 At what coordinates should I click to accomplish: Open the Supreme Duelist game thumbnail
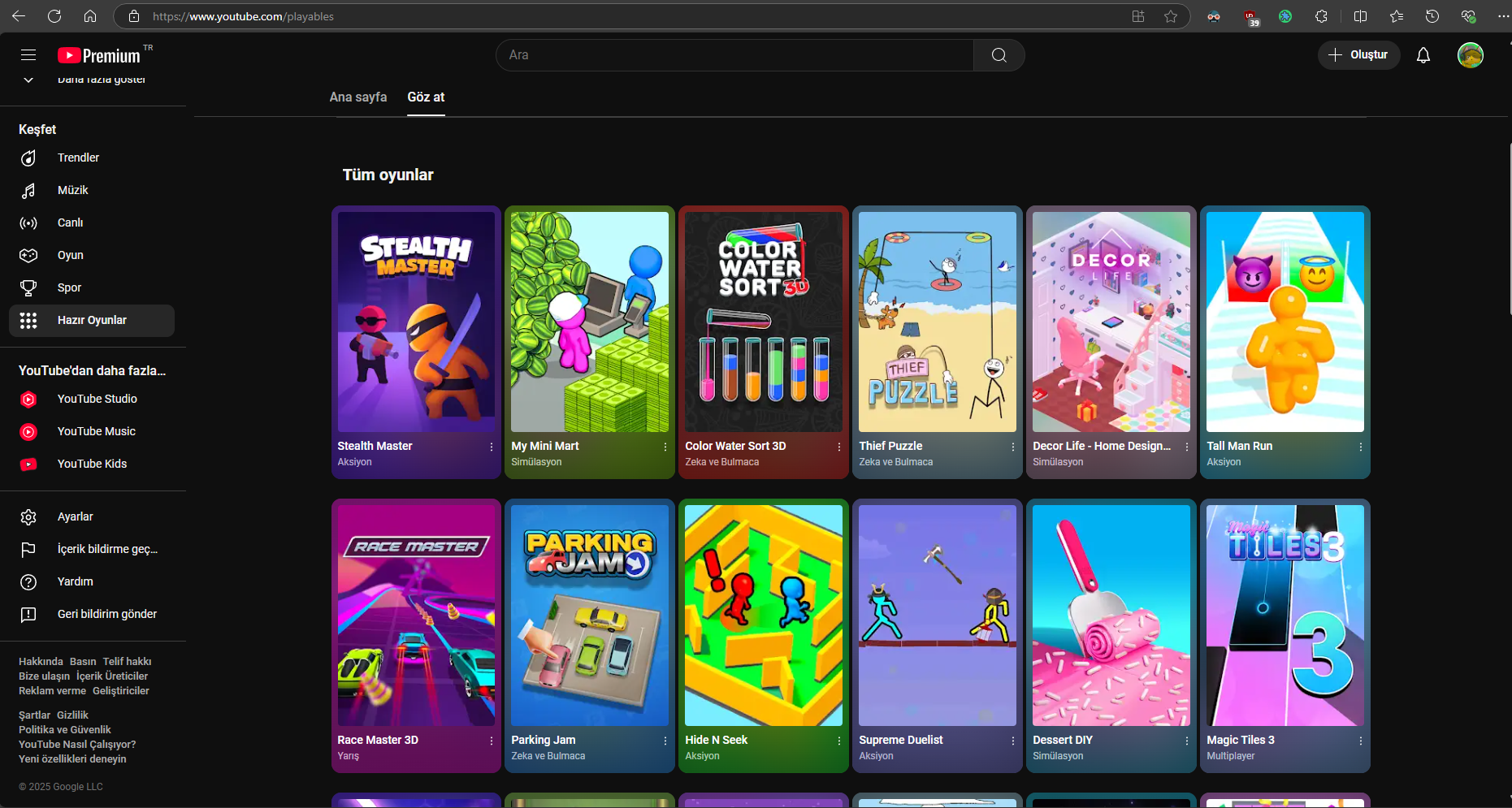click(x=938, y=616)
